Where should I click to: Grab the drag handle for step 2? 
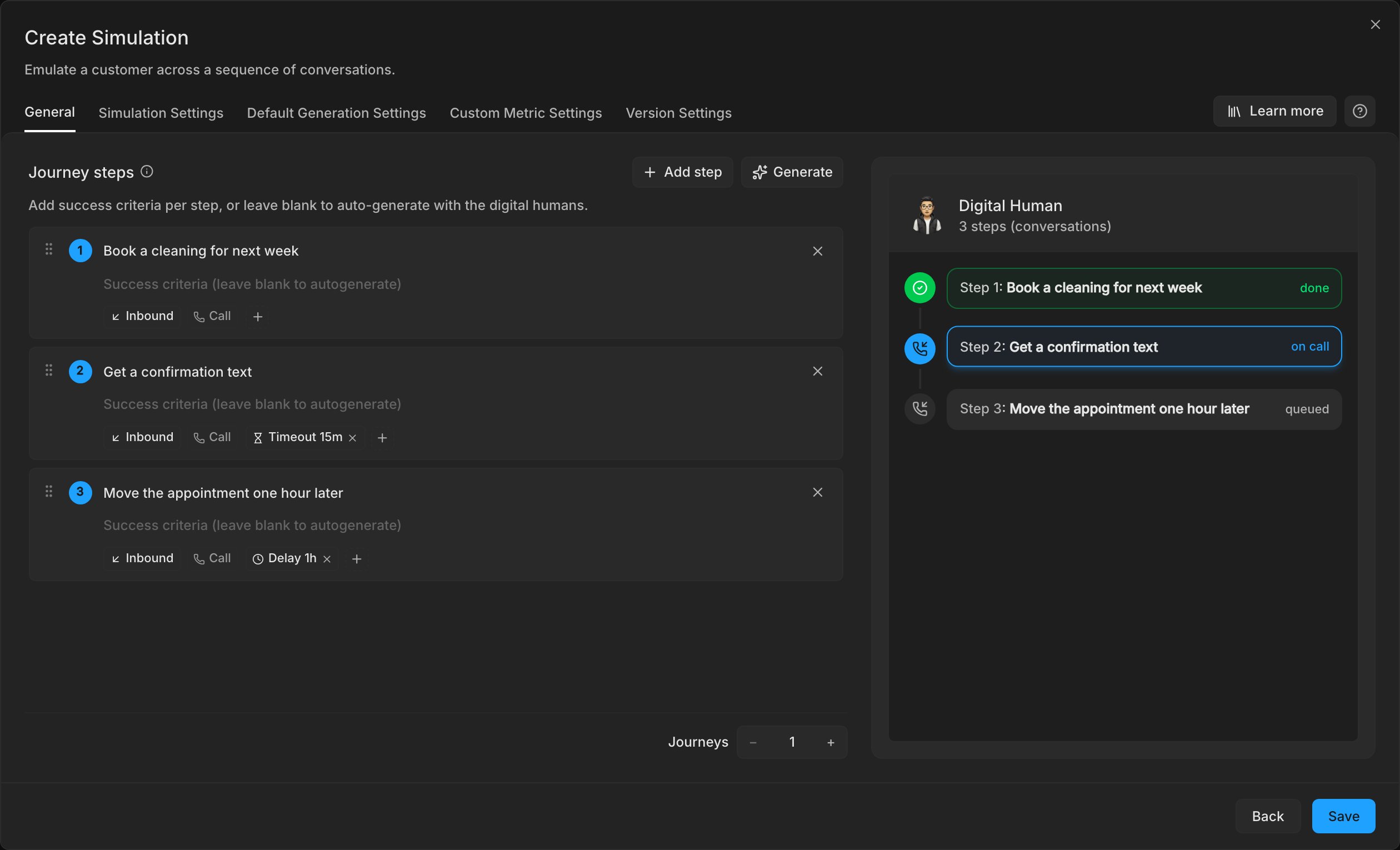point(49,371)
